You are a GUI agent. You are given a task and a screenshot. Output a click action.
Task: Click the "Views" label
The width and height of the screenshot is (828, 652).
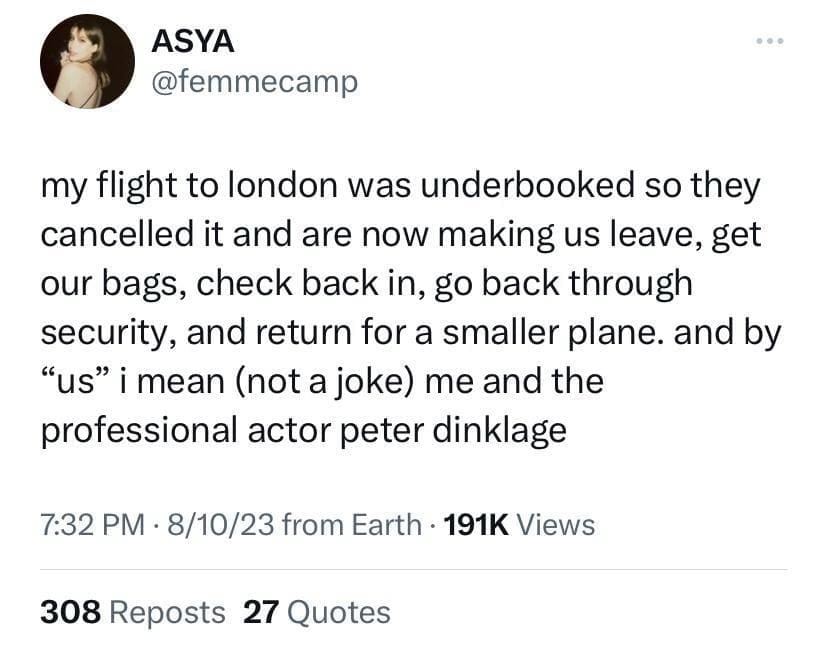click(x=556, y=524)
